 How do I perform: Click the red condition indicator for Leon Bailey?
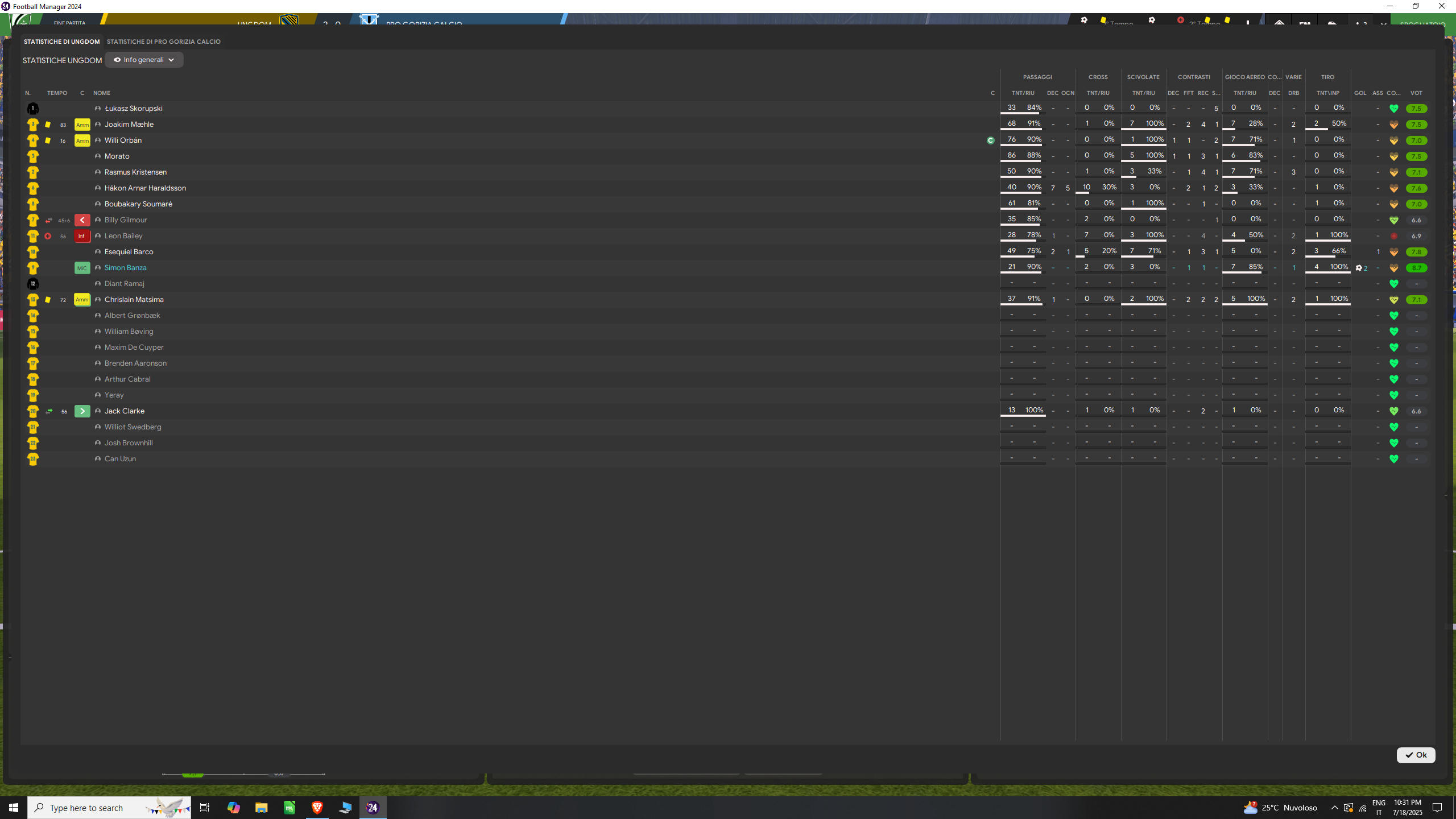pos(1393,236)
